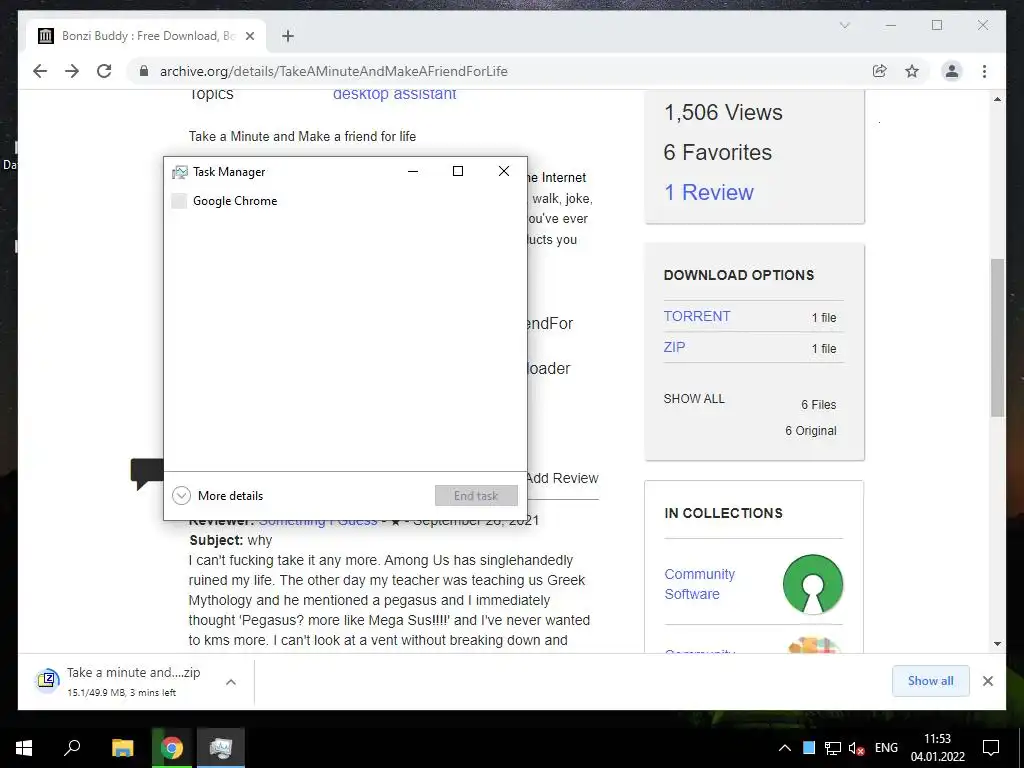Click End task button
1024x768 pixels.
coord(476,496)
